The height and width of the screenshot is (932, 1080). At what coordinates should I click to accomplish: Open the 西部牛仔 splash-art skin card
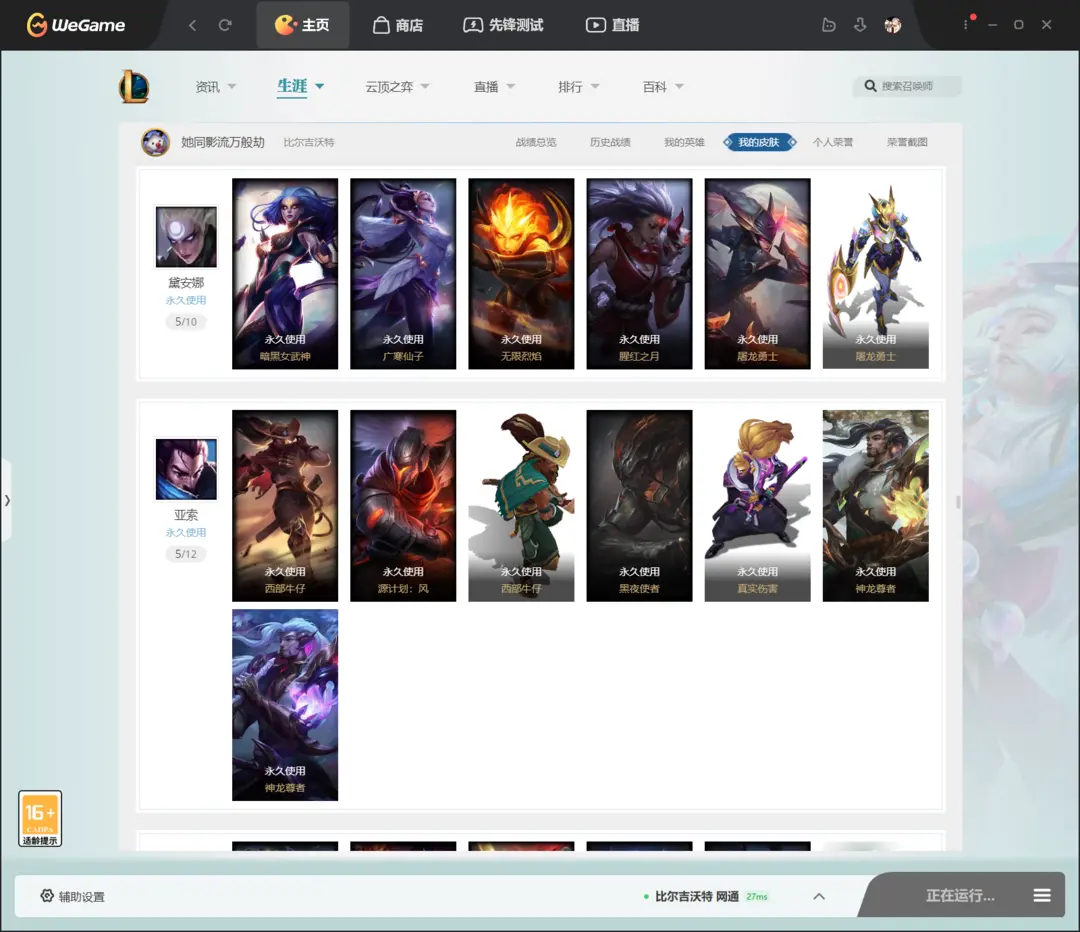(x=285, y=506)
